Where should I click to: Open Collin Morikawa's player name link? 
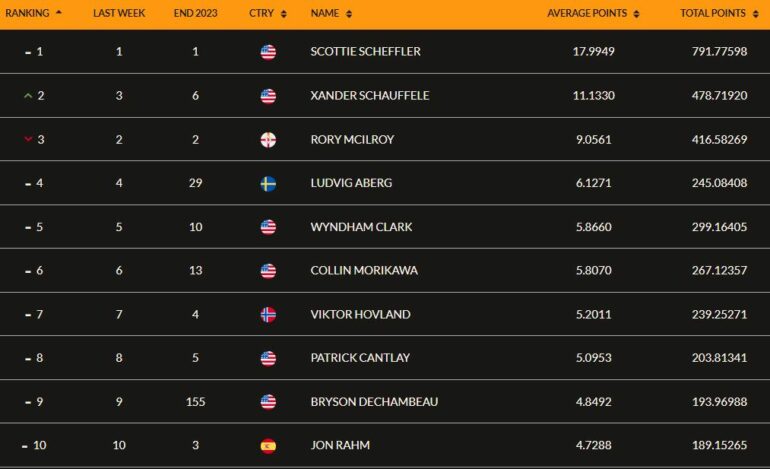coord(364,271)
